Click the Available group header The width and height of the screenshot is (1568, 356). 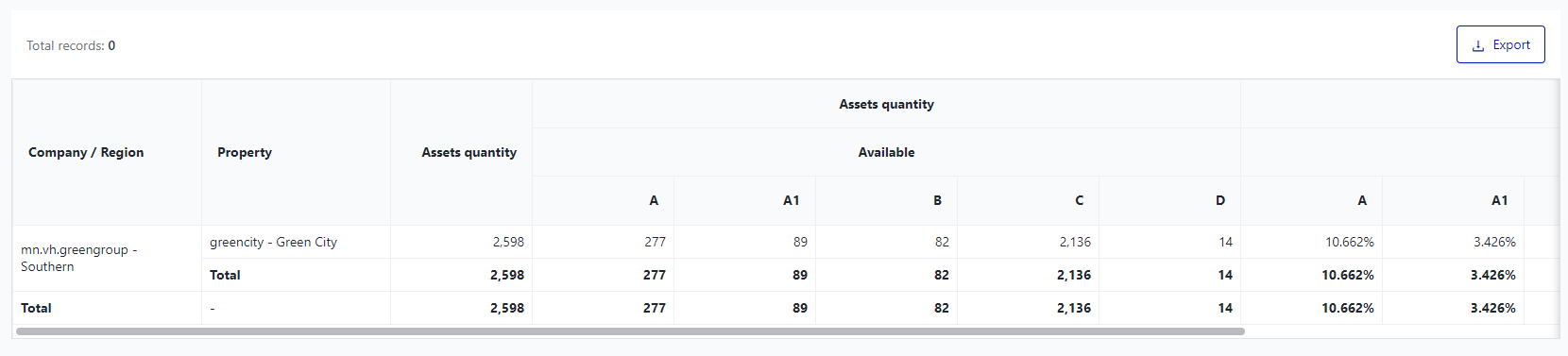point(886,152)
